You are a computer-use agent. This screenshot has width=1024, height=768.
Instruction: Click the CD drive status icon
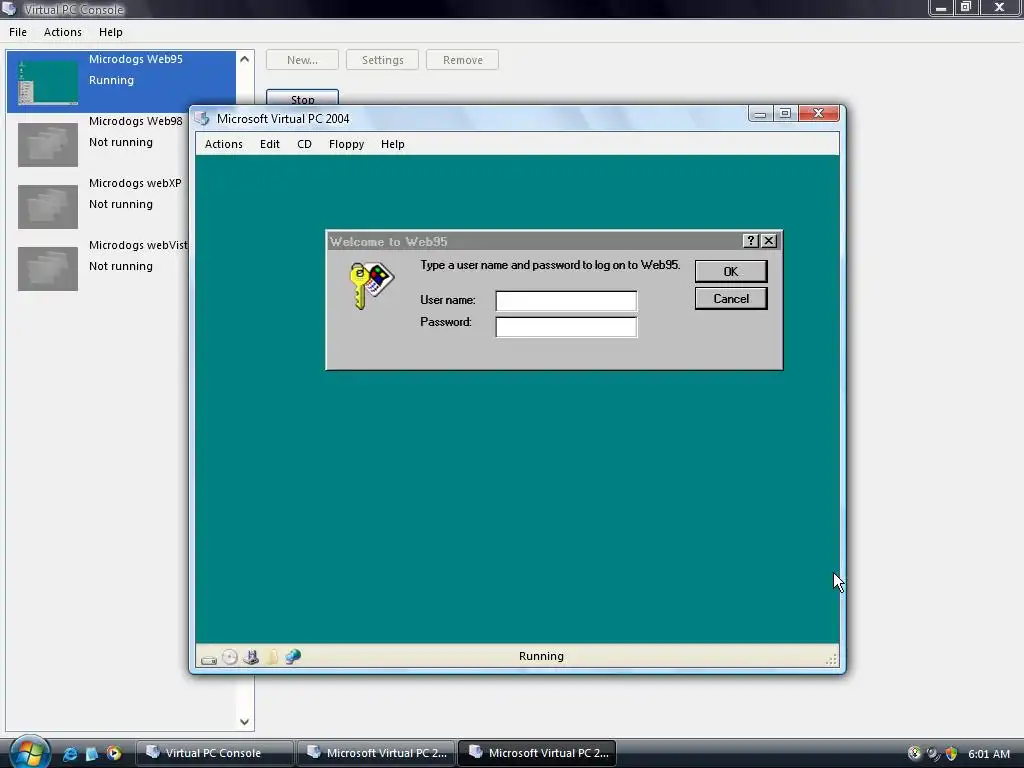230,657
